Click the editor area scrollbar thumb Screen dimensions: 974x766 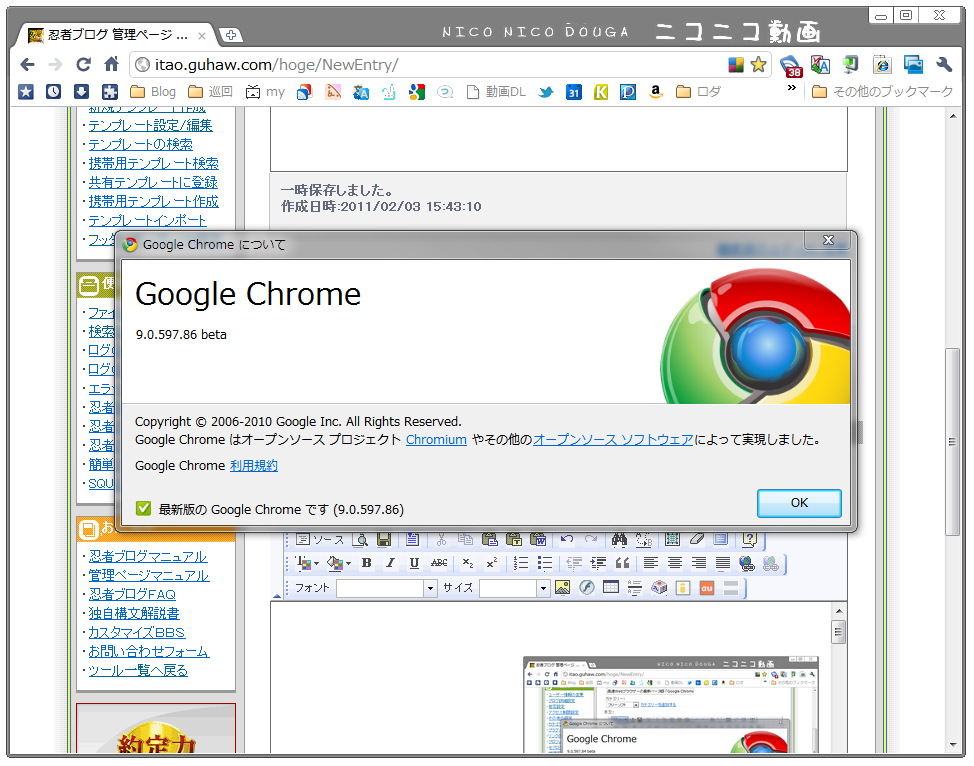pos(838,632)
